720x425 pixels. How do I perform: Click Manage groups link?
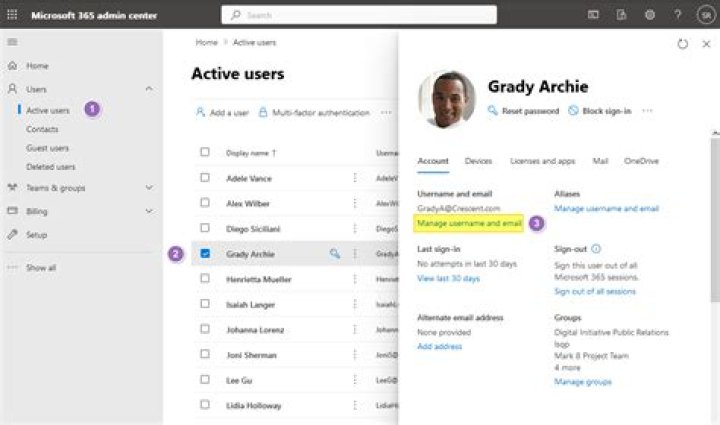[583, 381]
